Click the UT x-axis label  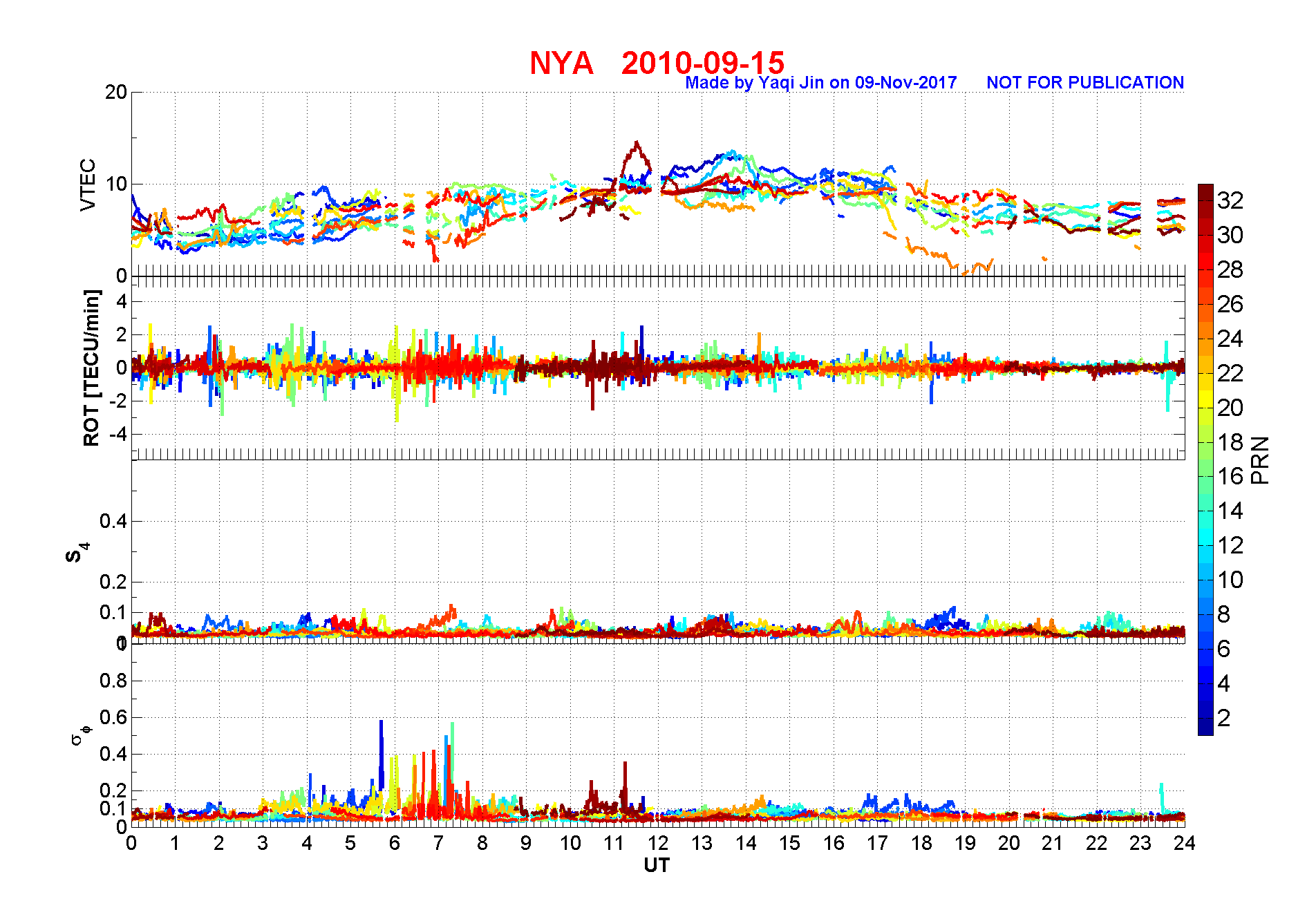(x=657, y=865)
